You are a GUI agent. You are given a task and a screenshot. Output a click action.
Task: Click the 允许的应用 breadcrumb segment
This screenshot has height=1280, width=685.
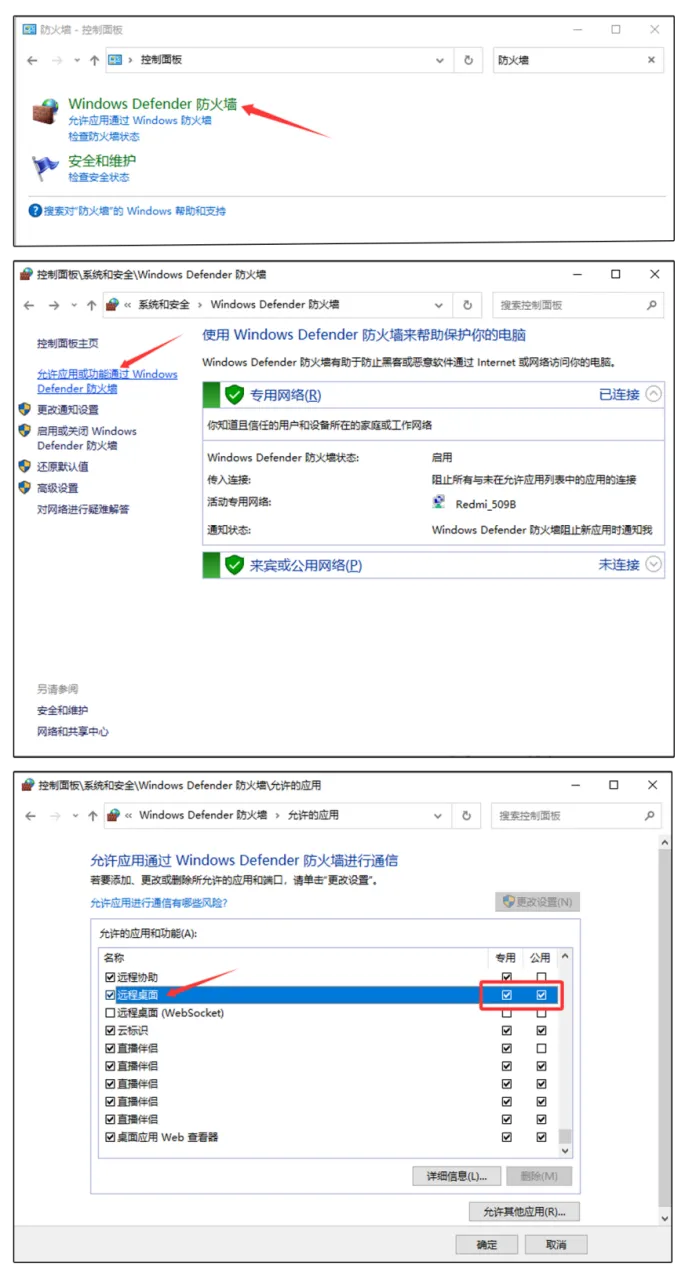tap(314, 815)
